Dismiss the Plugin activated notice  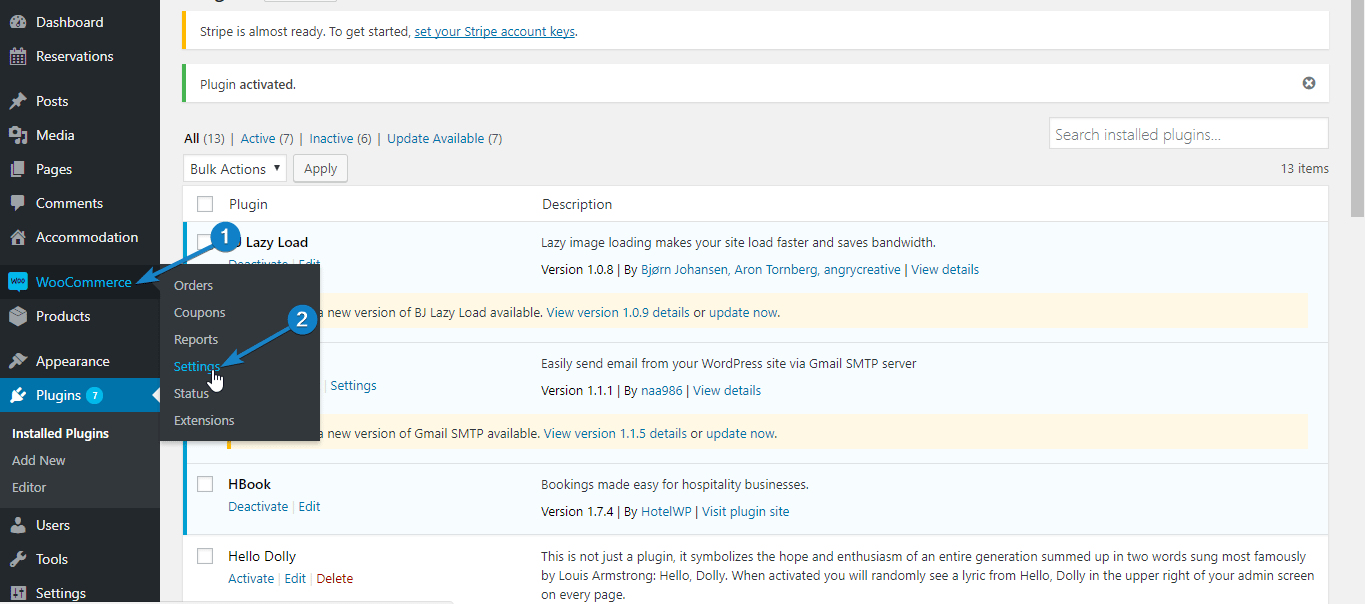tap(1309, 83)
